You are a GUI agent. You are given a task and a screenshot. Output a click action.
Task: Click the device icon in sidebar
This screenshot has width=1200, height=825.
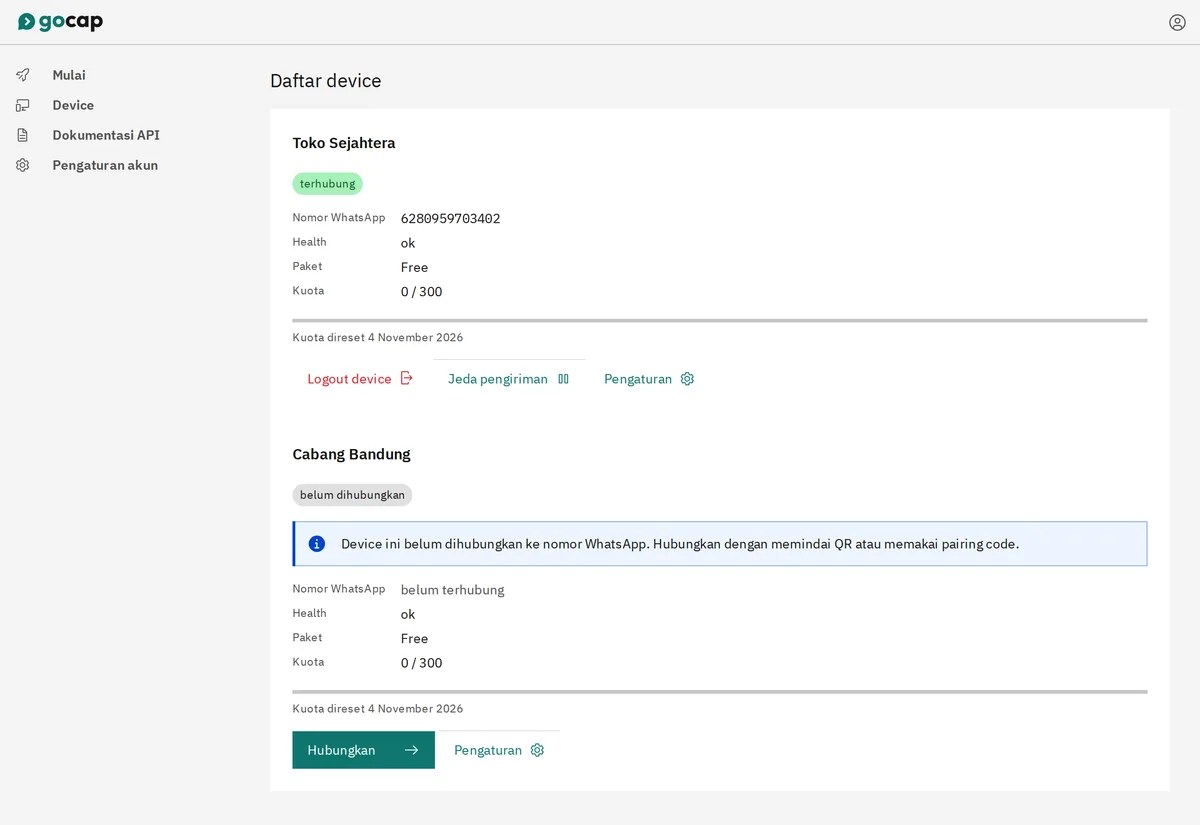[x=23, y=105]
